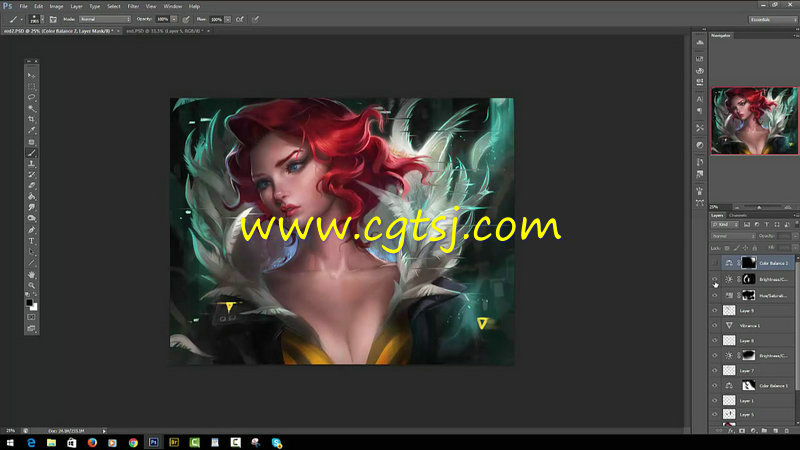Image resolution: width=800 pixels, height=450 pixels.
Task: Change screen mode from toolbox
Action: (x=32, y=329)
